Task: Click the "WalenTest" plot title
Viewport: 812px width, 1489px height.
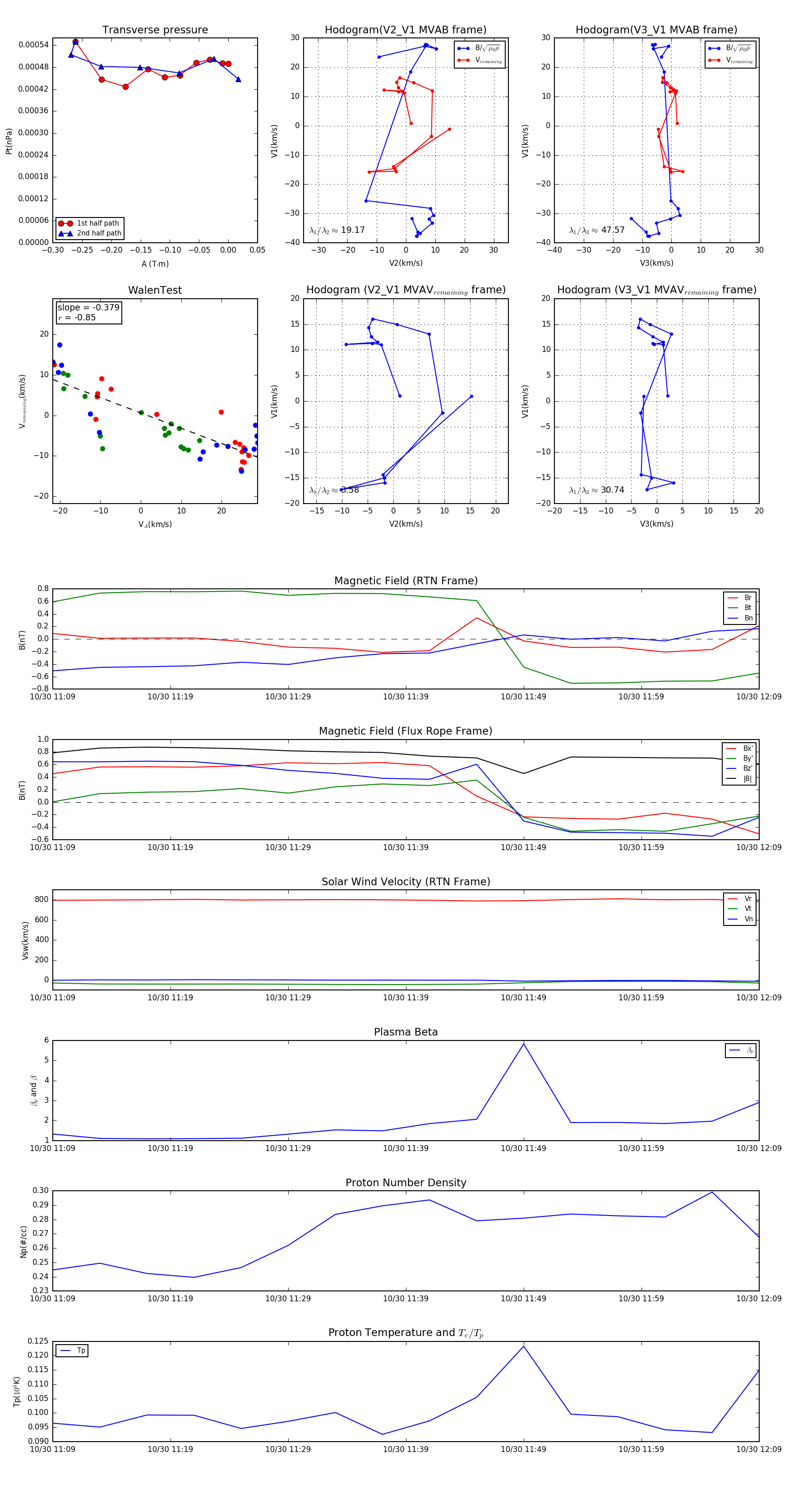Action: point(155,290)
